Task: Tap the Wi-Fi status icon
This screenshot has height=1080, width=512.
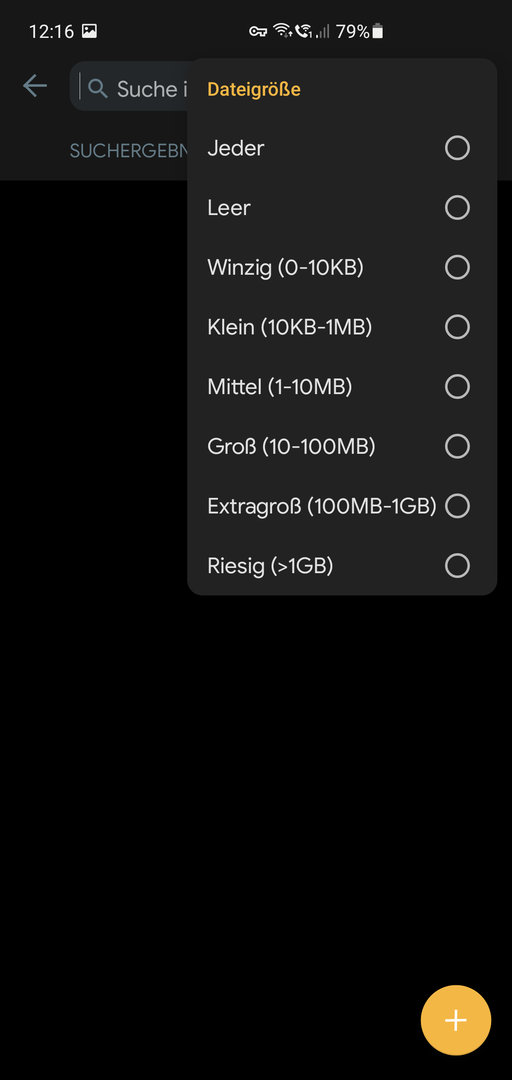Action: click(x=281, y=31)
